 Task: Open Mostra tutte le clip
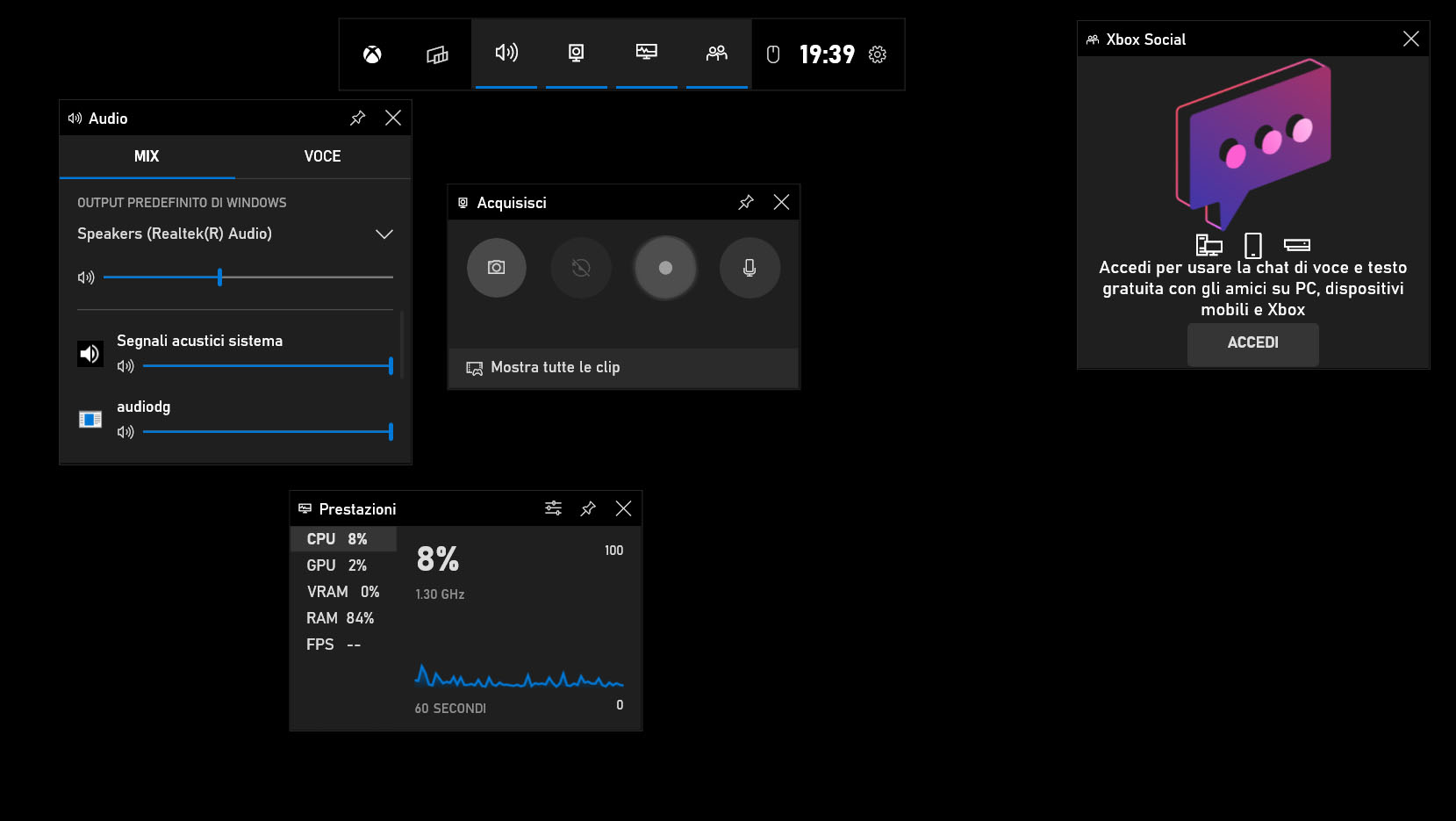[x=623, y=368]
